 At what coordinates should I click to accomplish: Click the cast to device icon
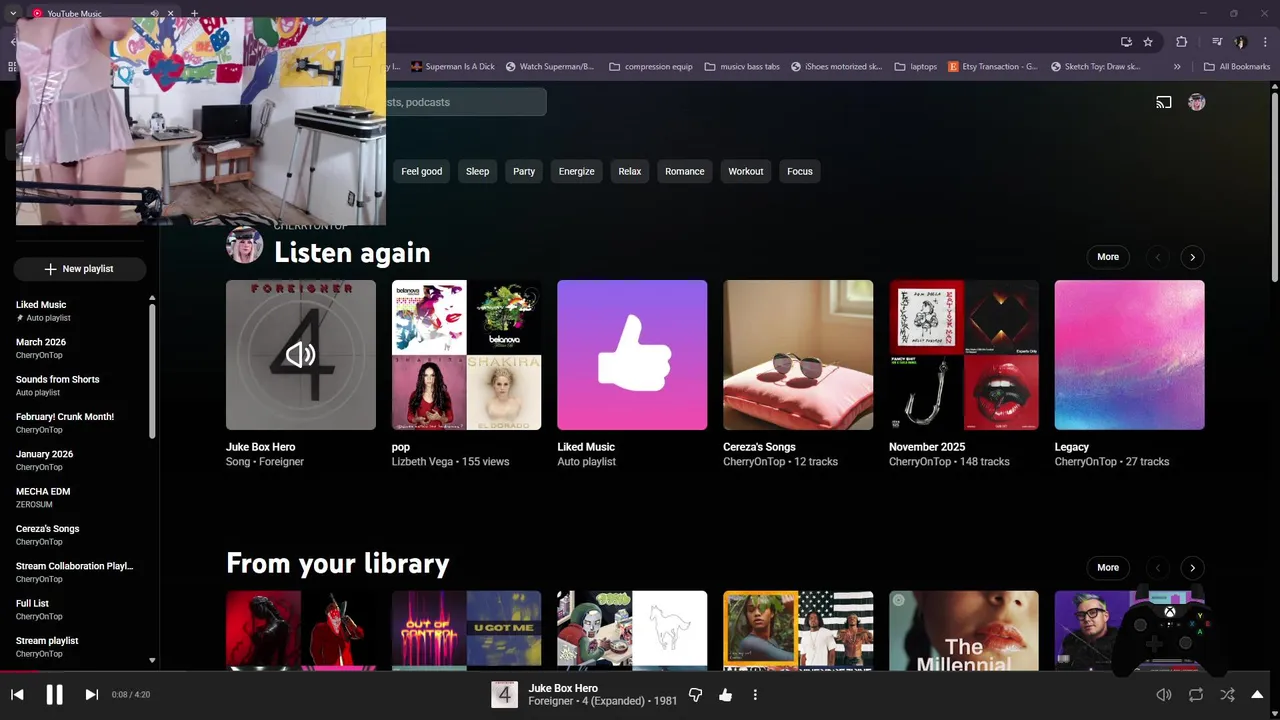(1164, 102)
